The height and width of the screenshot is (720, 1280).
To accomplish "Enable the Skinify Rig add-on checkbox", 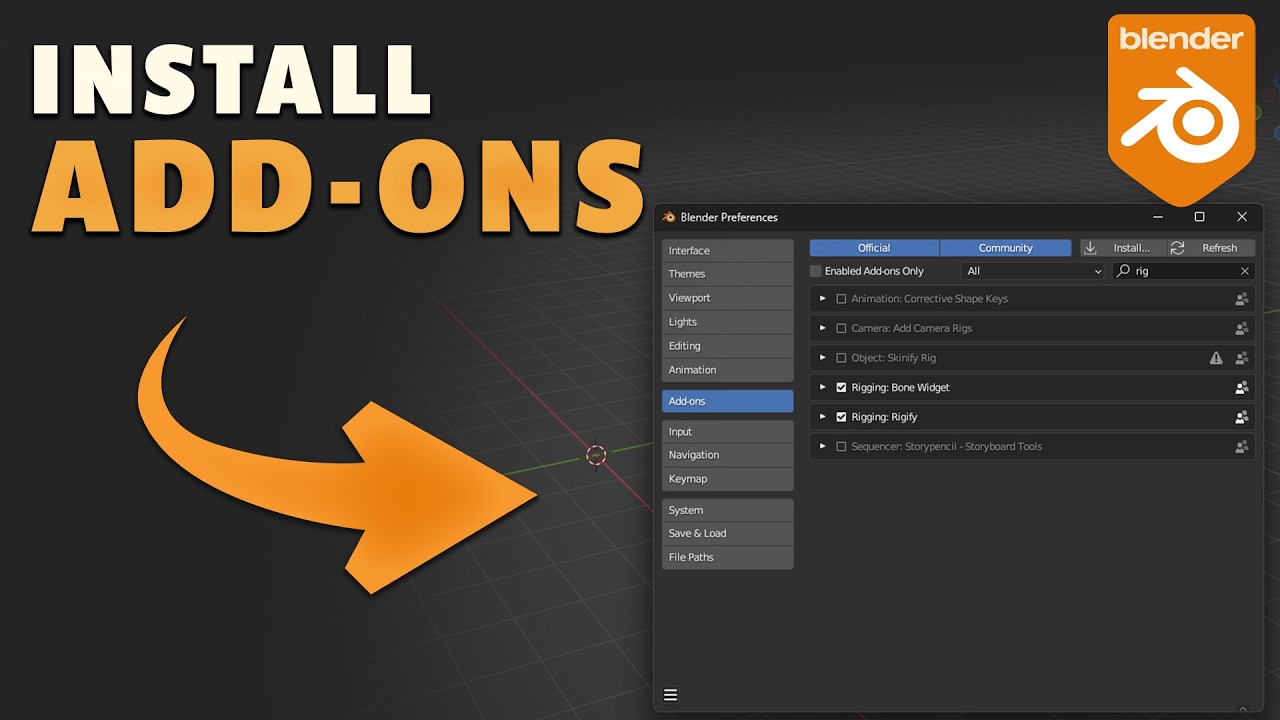I will click(841, 358).
